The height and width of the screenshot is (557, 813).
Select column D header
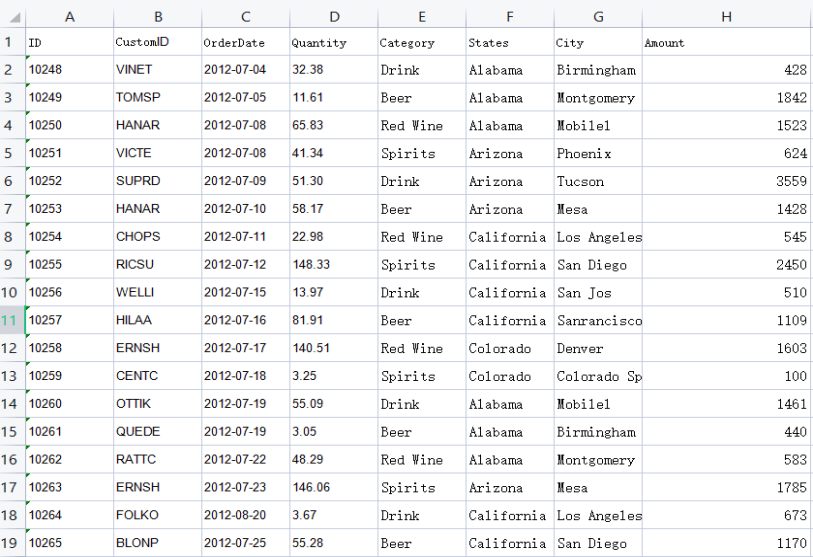coord(333,17)
